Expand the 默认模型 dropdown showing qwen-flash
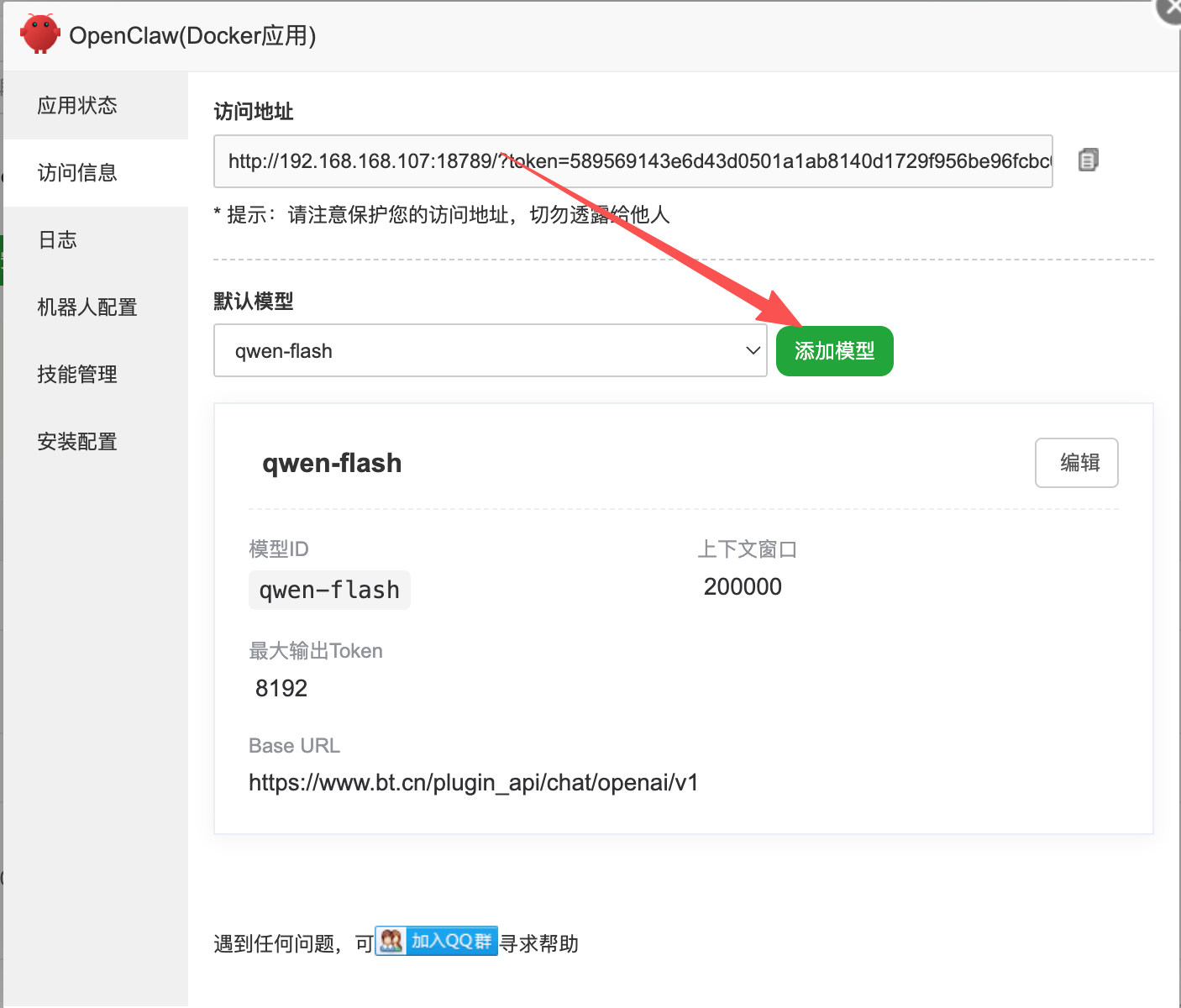The height and width of the screenshot is (1008, 1181). 479,351
